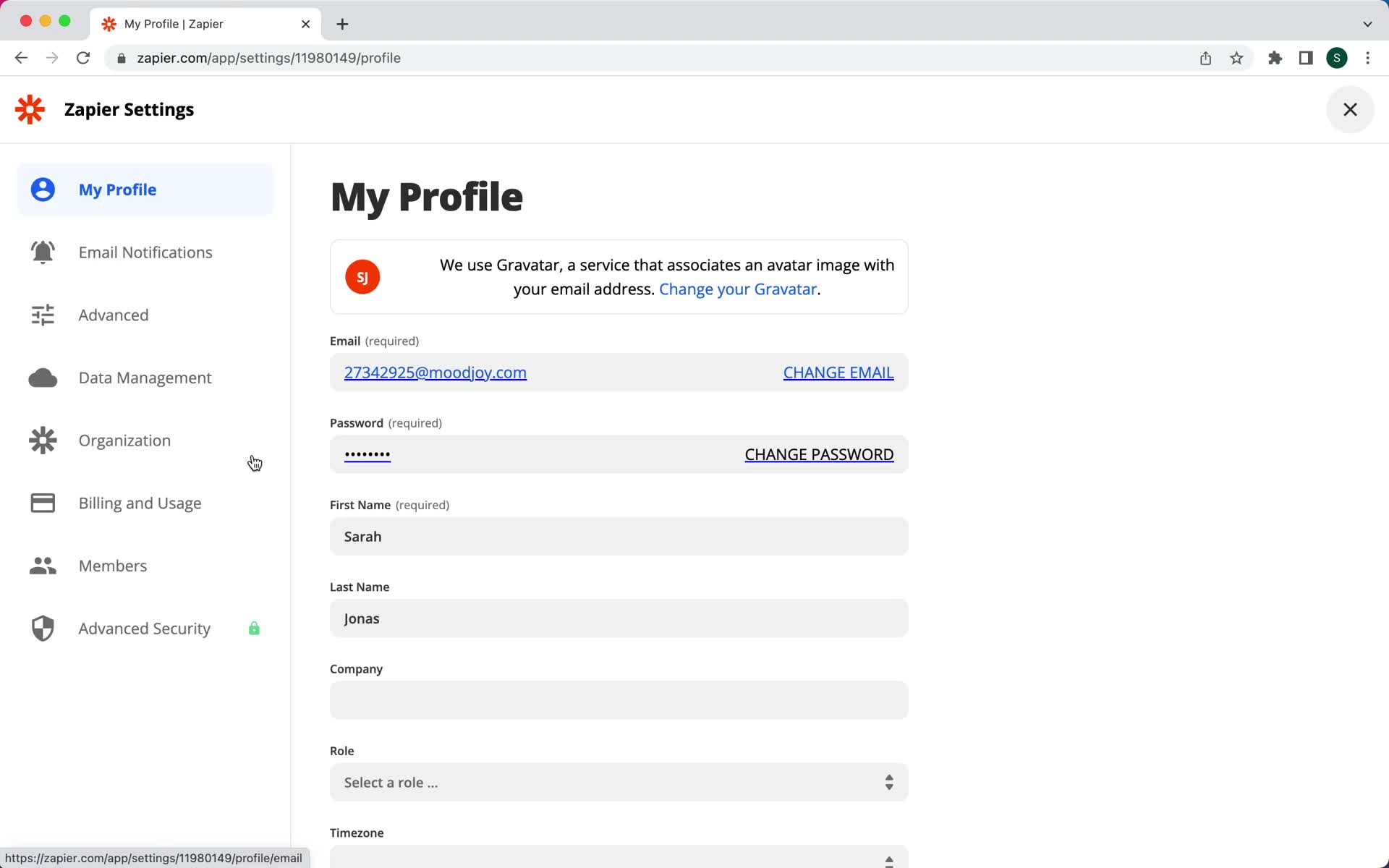Screen dimensions: 1389x868
Task: Click the email address link
Action: [435, 372]
